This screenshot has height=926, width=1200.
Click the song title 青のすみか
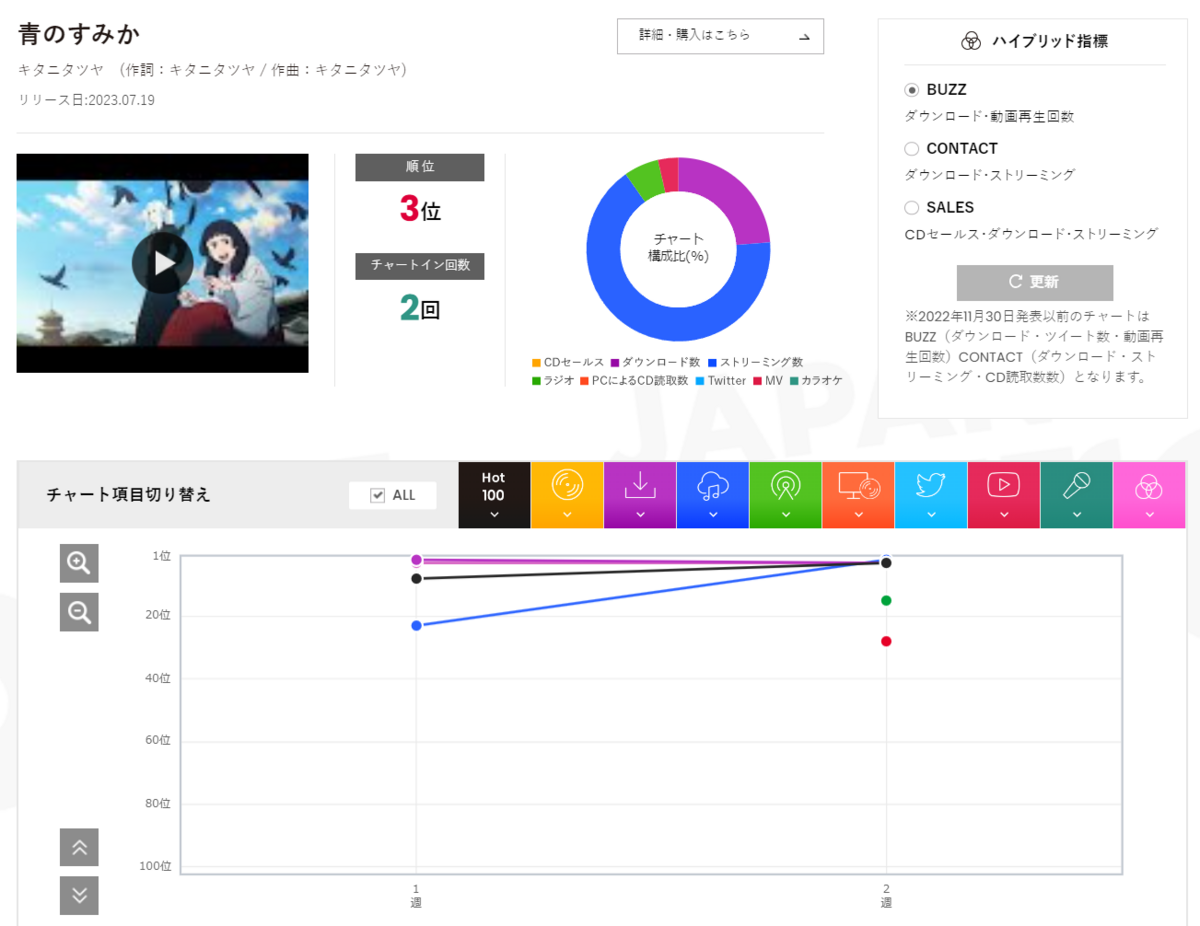(x=79, y=34)
